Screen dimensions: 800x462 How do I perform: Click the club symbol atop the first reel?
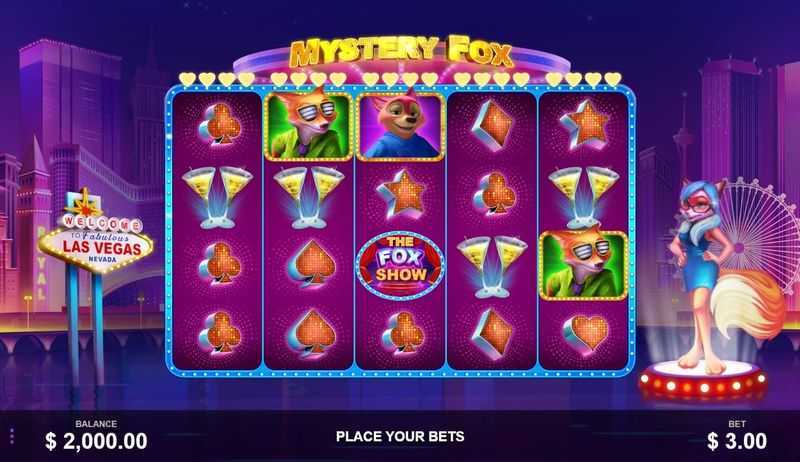[219, 125]
